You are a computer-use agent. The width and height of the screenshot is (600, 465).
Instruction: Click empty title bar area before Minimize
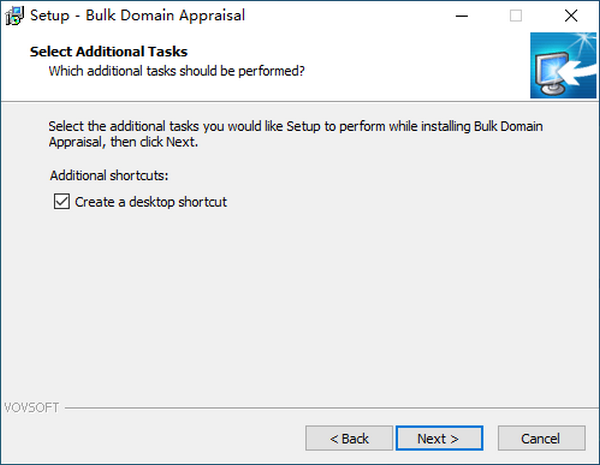coord(350,16)
